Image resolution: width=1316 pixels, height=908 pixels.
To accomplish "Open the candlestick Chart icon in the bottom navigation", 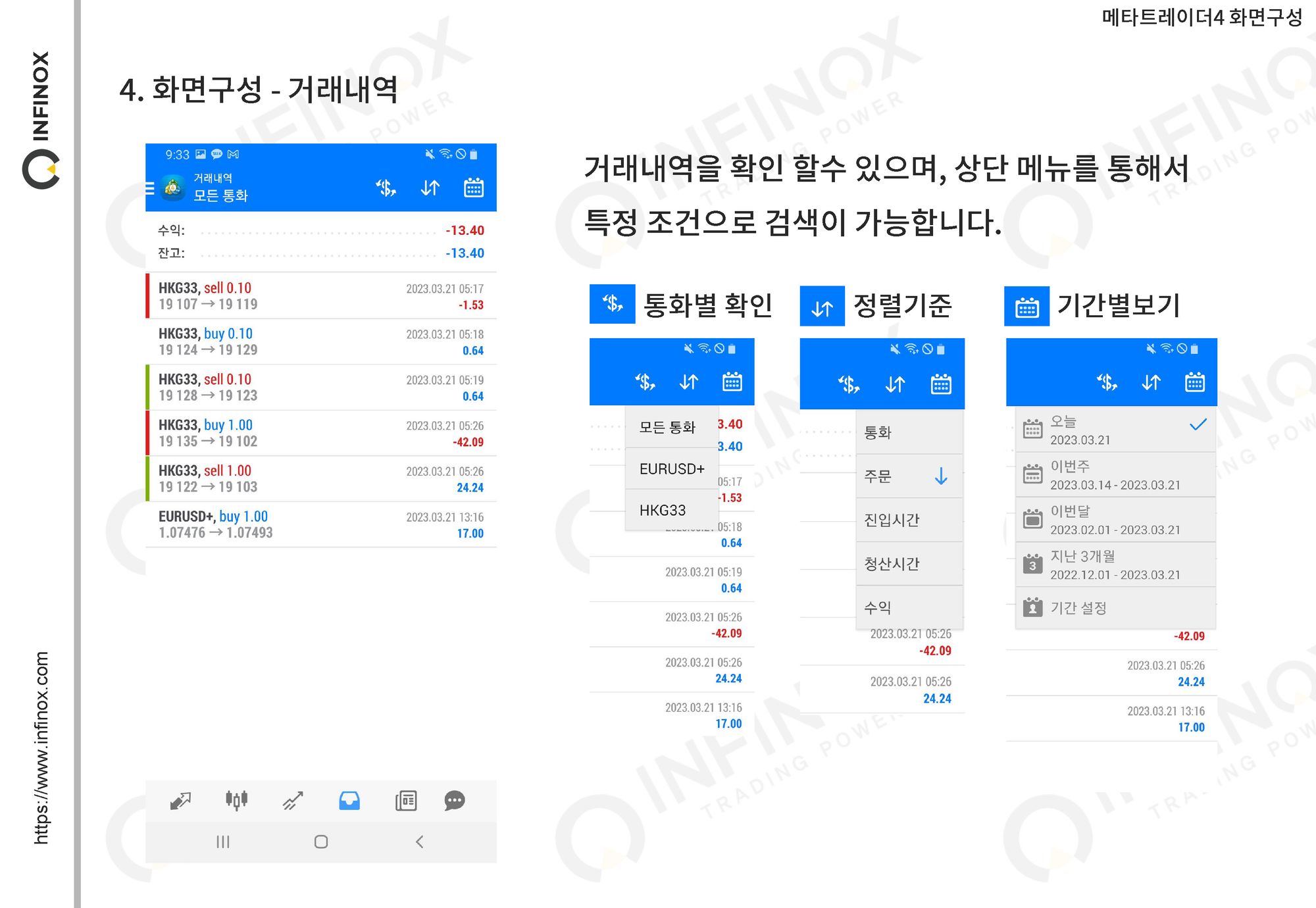I will pos(236,800).
